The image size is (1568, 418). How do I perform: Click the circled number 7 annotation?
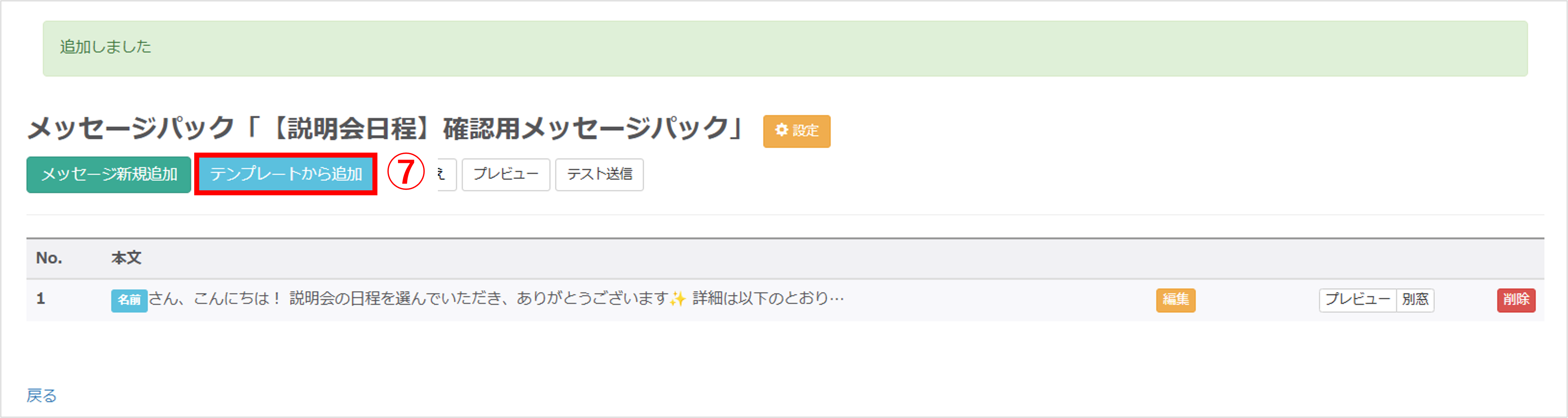pyautogui.click(x=406, y=172)
